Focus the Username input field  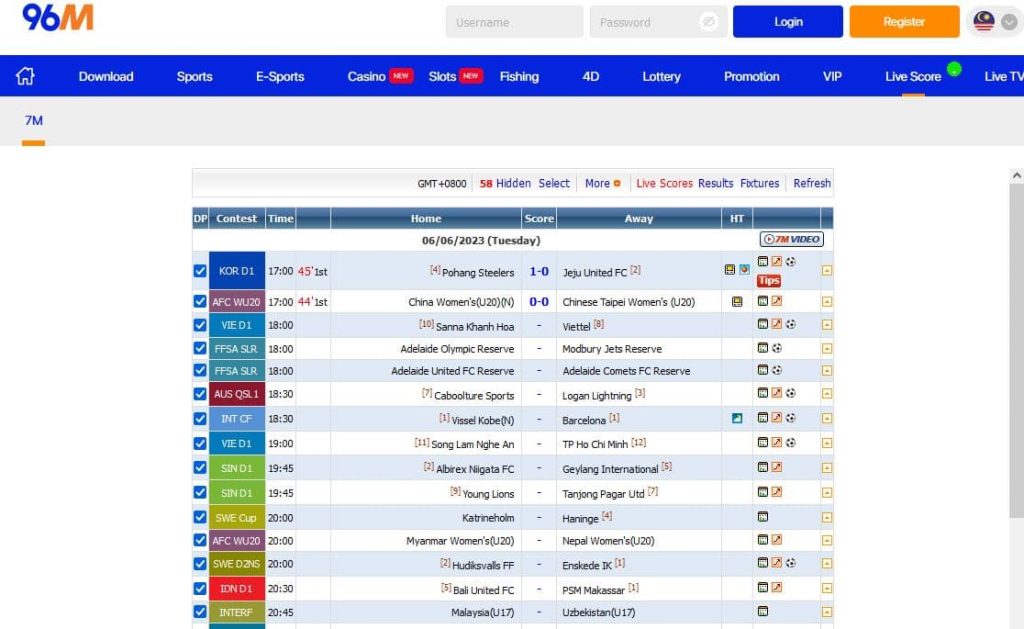point(515,22)
